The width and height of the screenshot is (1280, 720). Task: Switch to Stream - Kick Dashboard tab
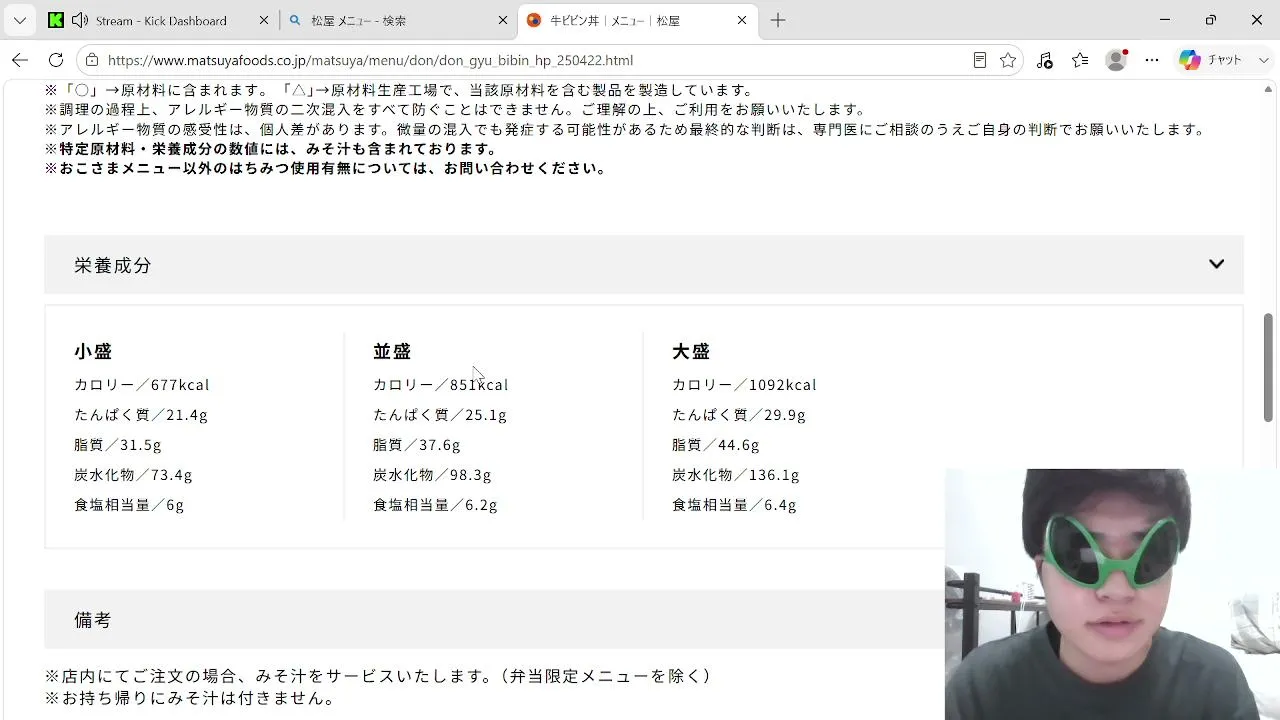(x=160, y=20)
